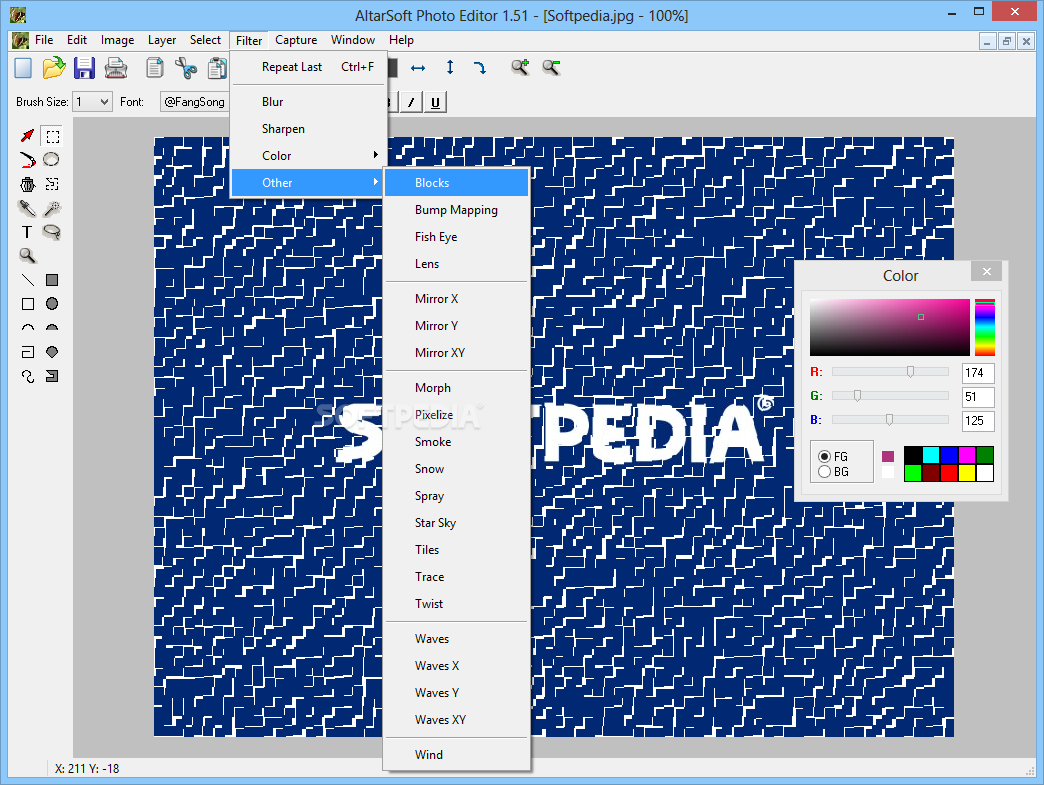Select the Text tool
The image size is (1044, 785).
pyautogui.click(x=27, y=232)
